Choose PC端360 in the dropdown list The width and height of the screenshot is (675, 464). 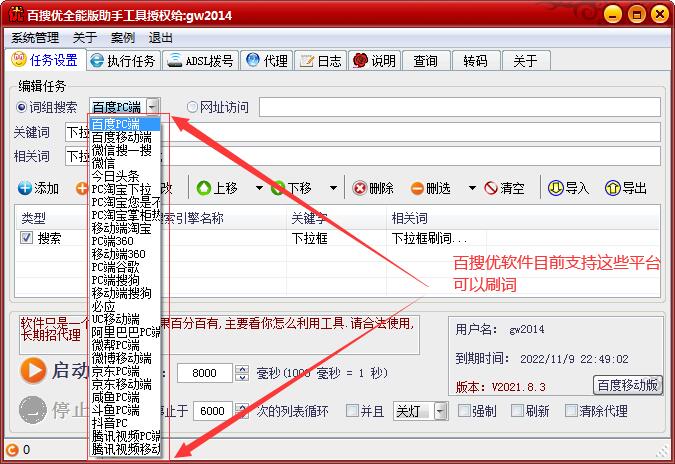tap(124, 241)
